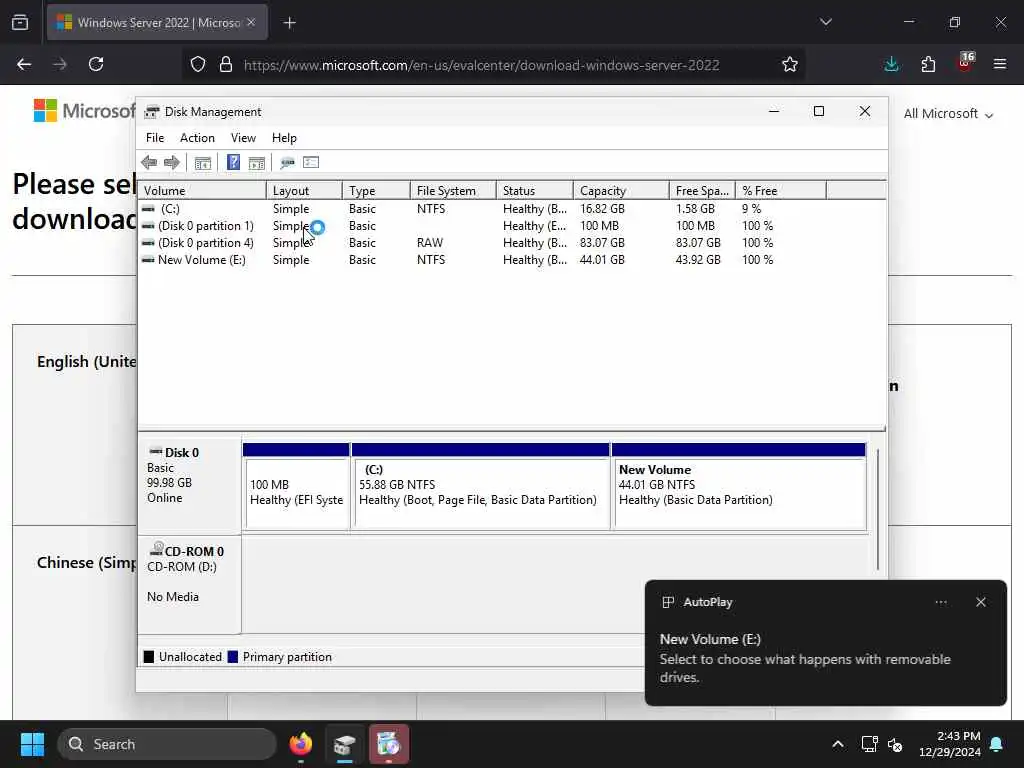This screenshot has height=768, width=1024.
Task: Open the Help toolbar icon with question mark
Action: 233,163
